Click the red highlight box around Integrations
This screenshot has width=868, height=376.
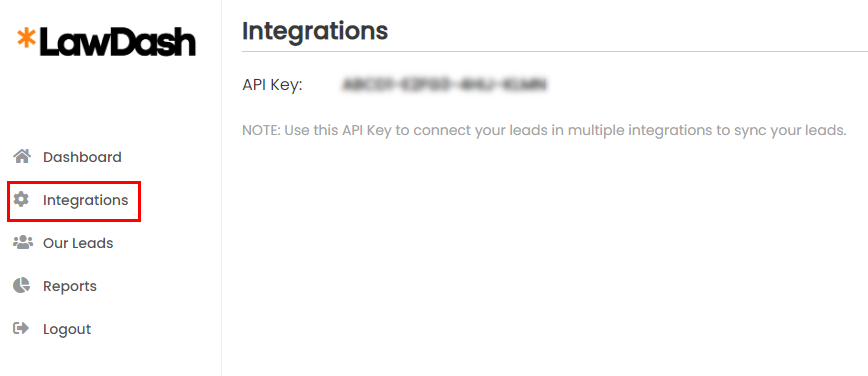click(x=74, y=202)
